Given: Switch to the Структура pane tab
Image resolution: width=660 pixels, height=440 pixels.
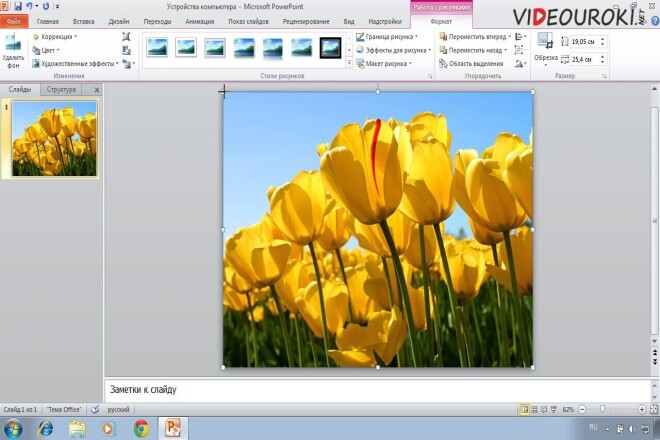Looking at the screenshot, I should click(61, 90).
